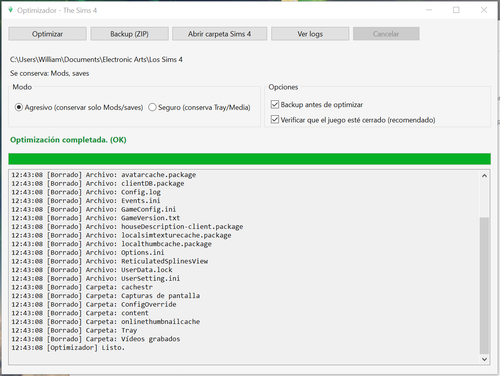Screen dimensions: 500x376
Task: Click log line localsimtexturecache.package
Action: pos(121,235)
